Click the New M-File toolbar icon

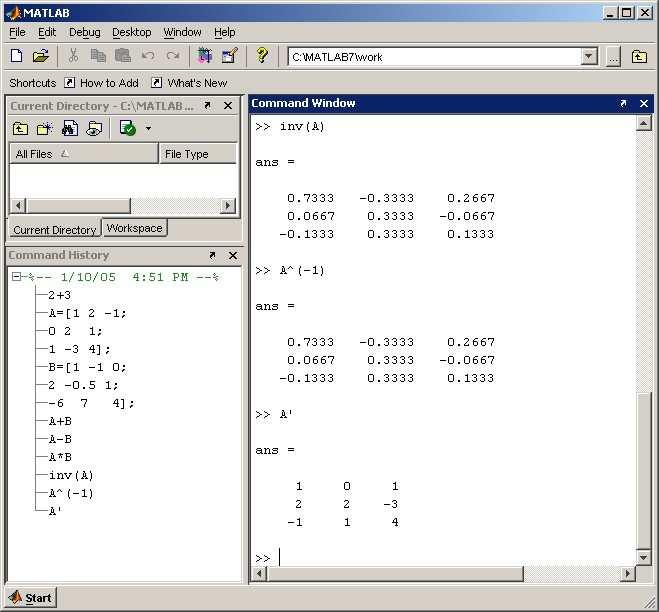pyautogui.click(x=16, y=55)
